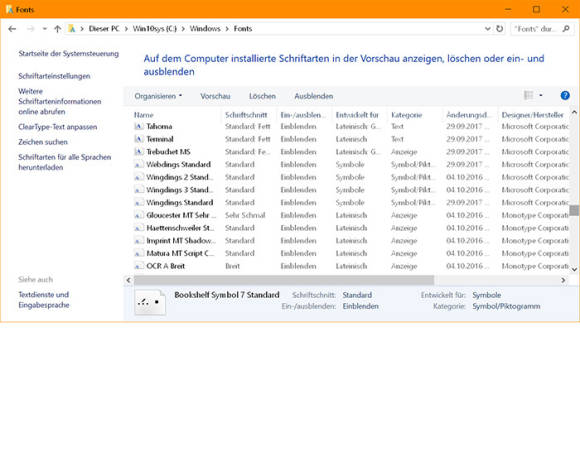Click the Terminal font icon
The height and width of the screenshot is (452, 580).
point(139,139)
